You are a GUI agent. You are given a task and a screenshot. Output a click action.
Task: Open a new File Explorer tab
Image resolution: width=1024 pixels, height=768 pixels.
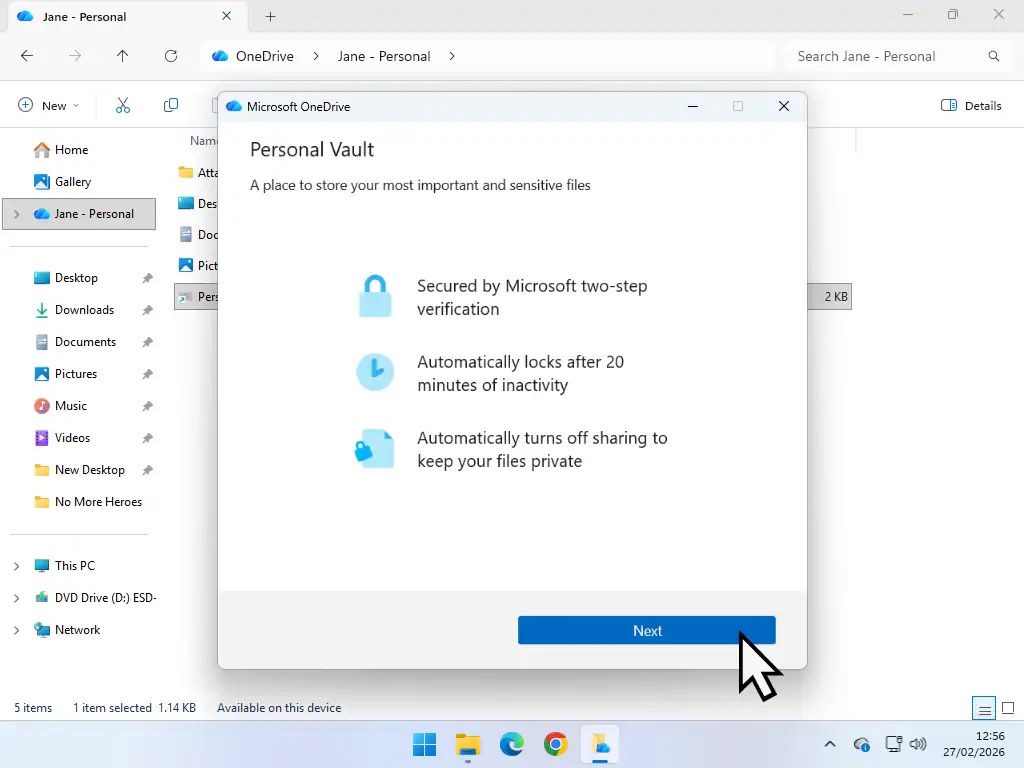[x=270, y=16]
